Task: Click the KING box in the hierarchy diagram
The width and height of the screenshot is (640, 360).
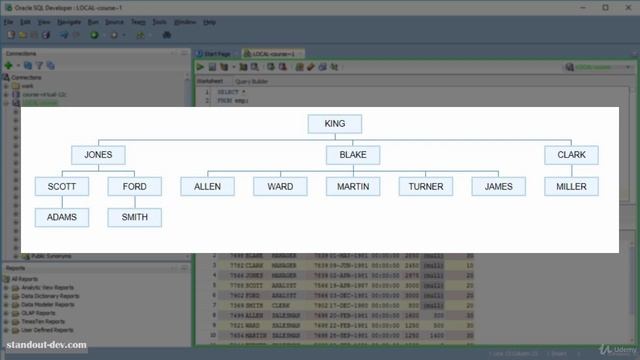Action: [x=335, y=124]
